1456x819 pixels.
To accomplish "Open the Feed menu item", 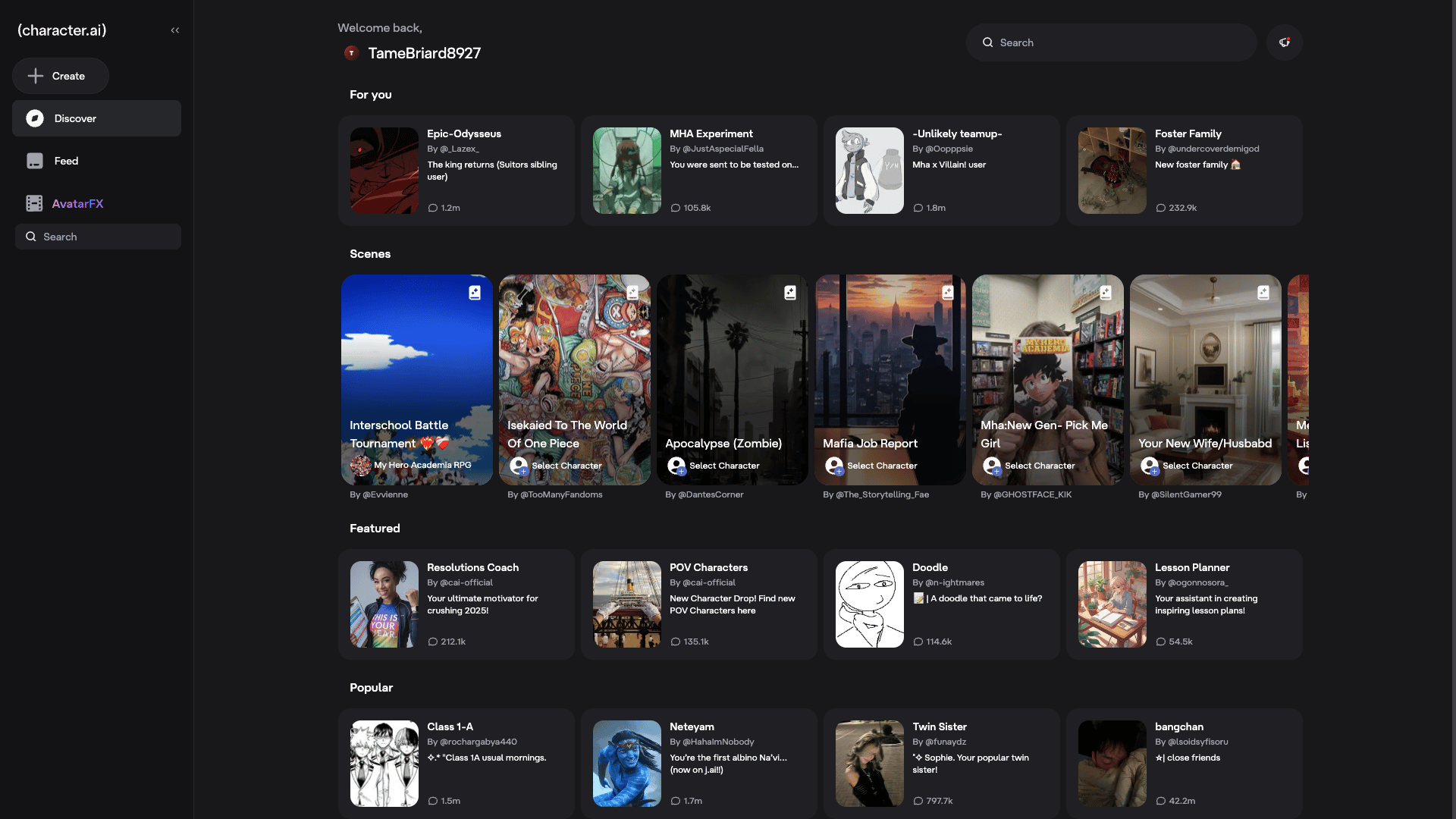I will 66,161.
